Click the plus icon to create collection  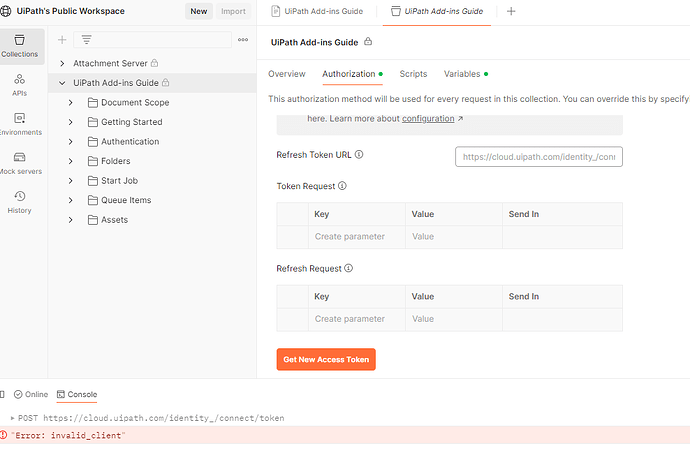tap(62, 40)
